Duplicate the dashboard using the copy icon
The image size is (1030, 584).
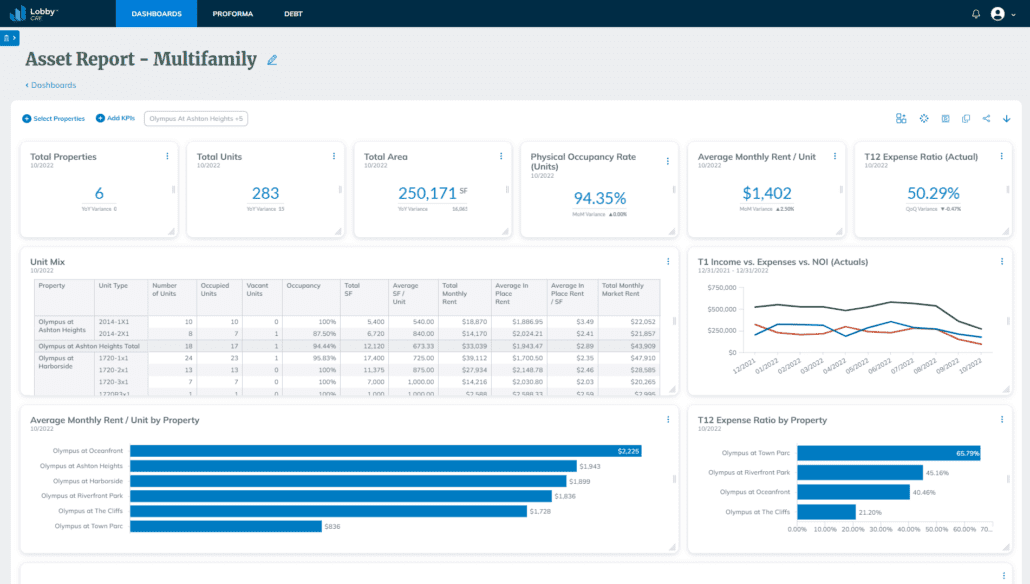966,118
